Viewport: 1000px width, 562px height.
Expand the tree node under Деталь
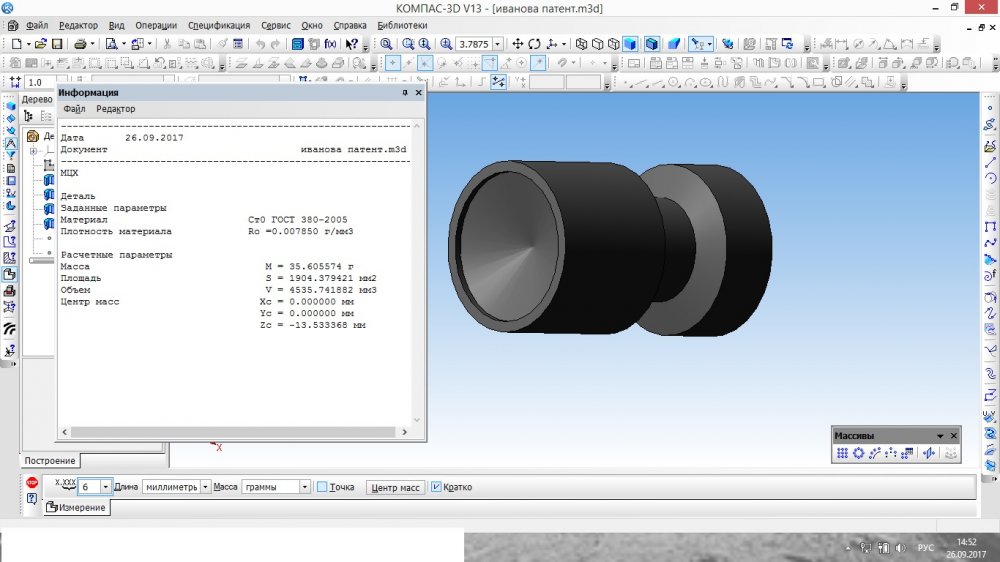34,151
